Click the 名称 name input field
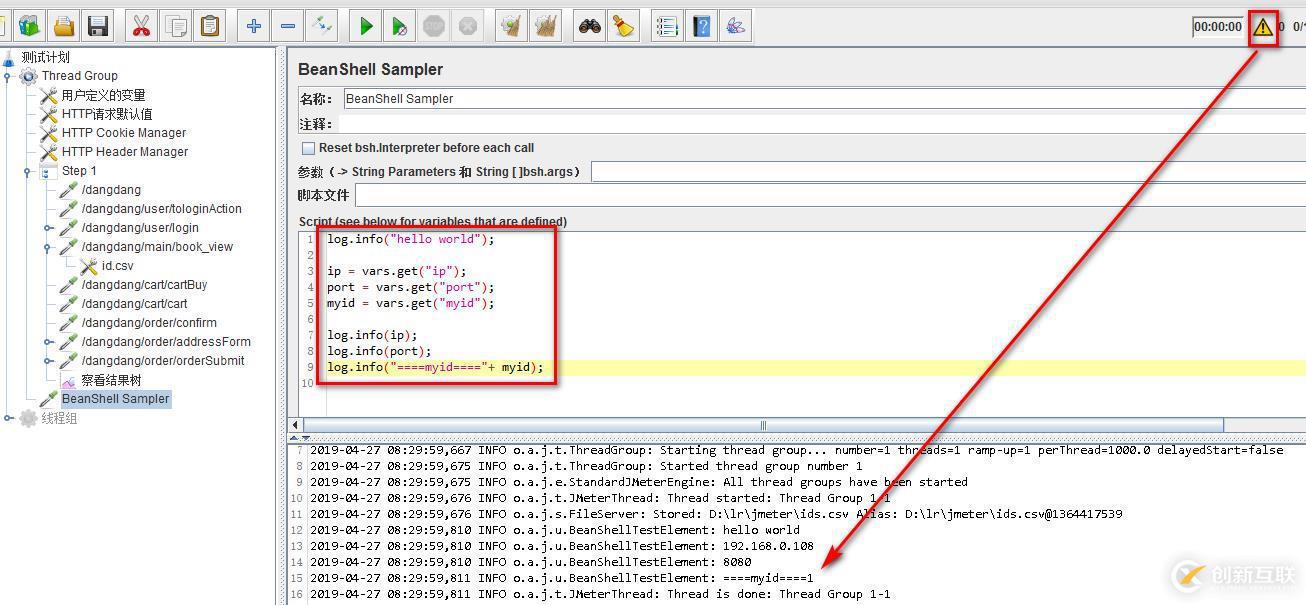The height and width of the screenshot is (605, 1306). click(x=820, y=99)
